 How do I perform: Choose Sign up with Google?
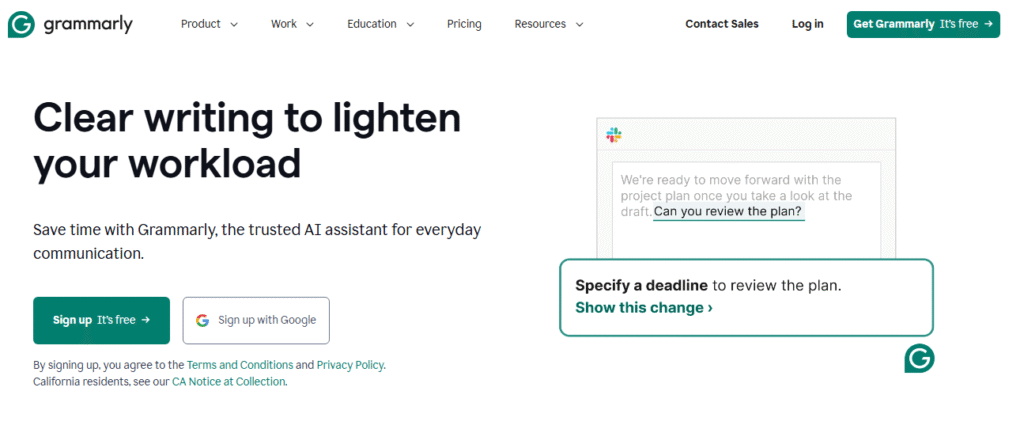coord(256,321)
